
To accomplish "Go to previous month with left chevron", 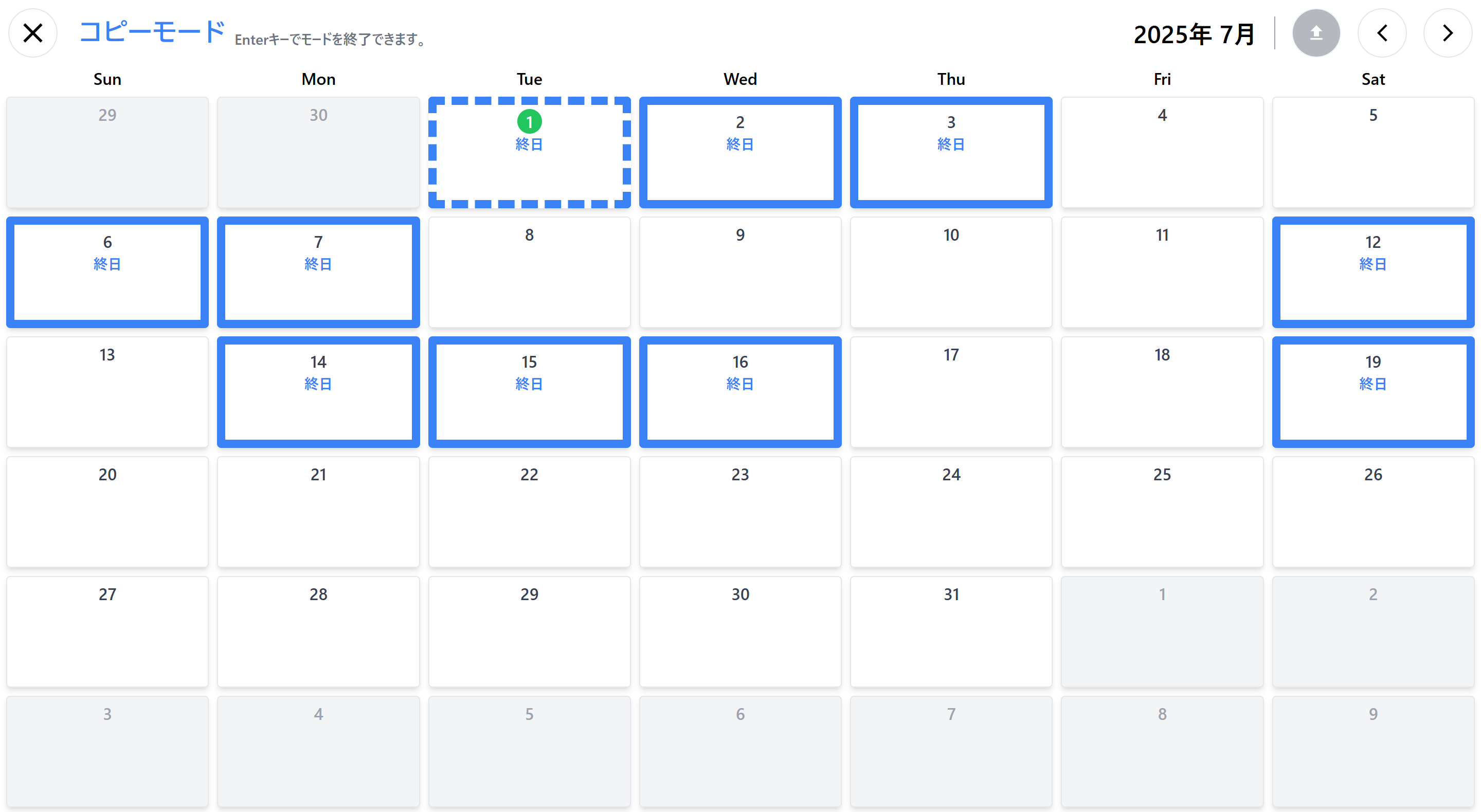I will coord(1382,33).
